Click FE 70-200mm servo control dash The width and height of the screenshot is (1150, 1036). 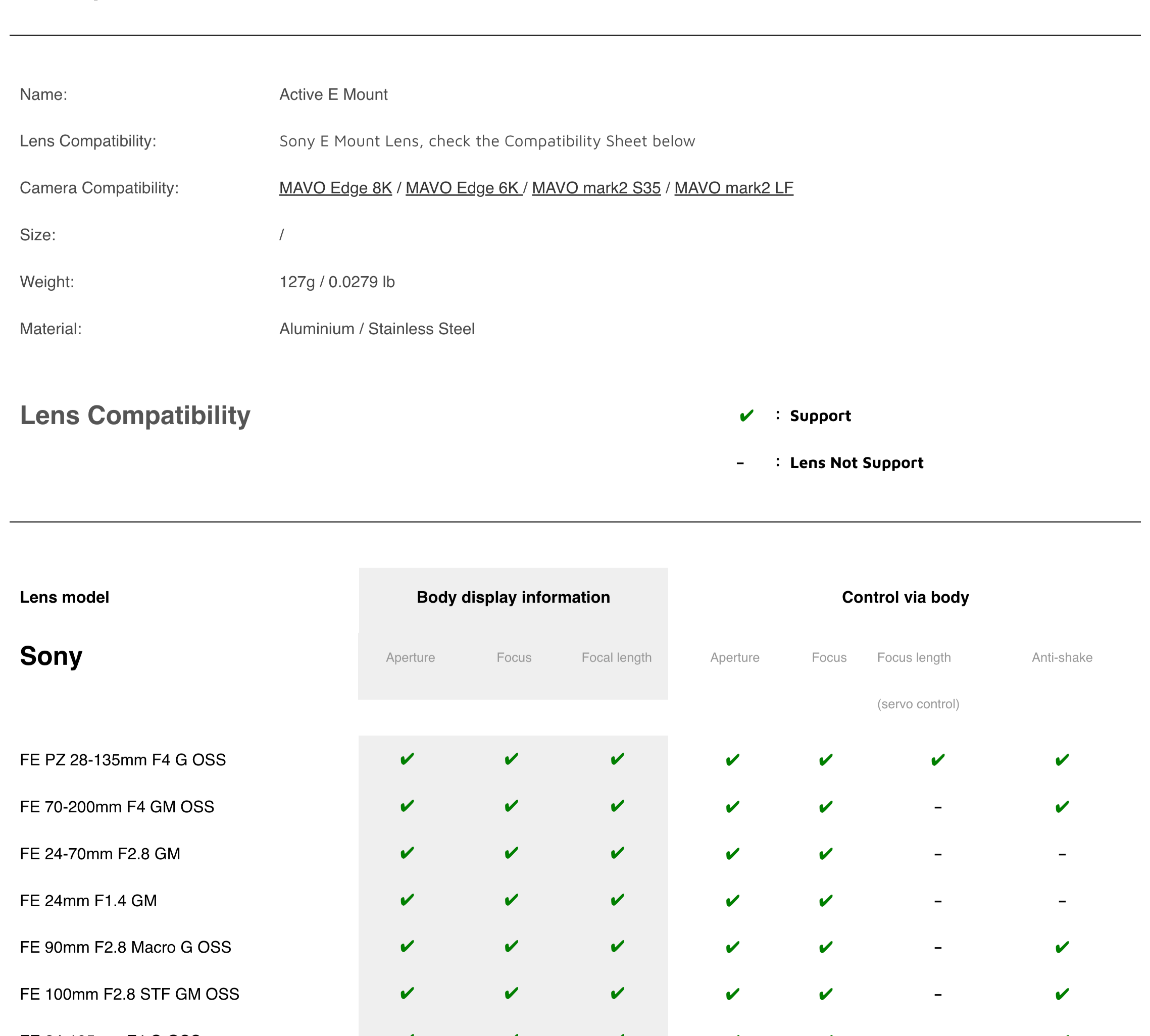coord(938,807)
